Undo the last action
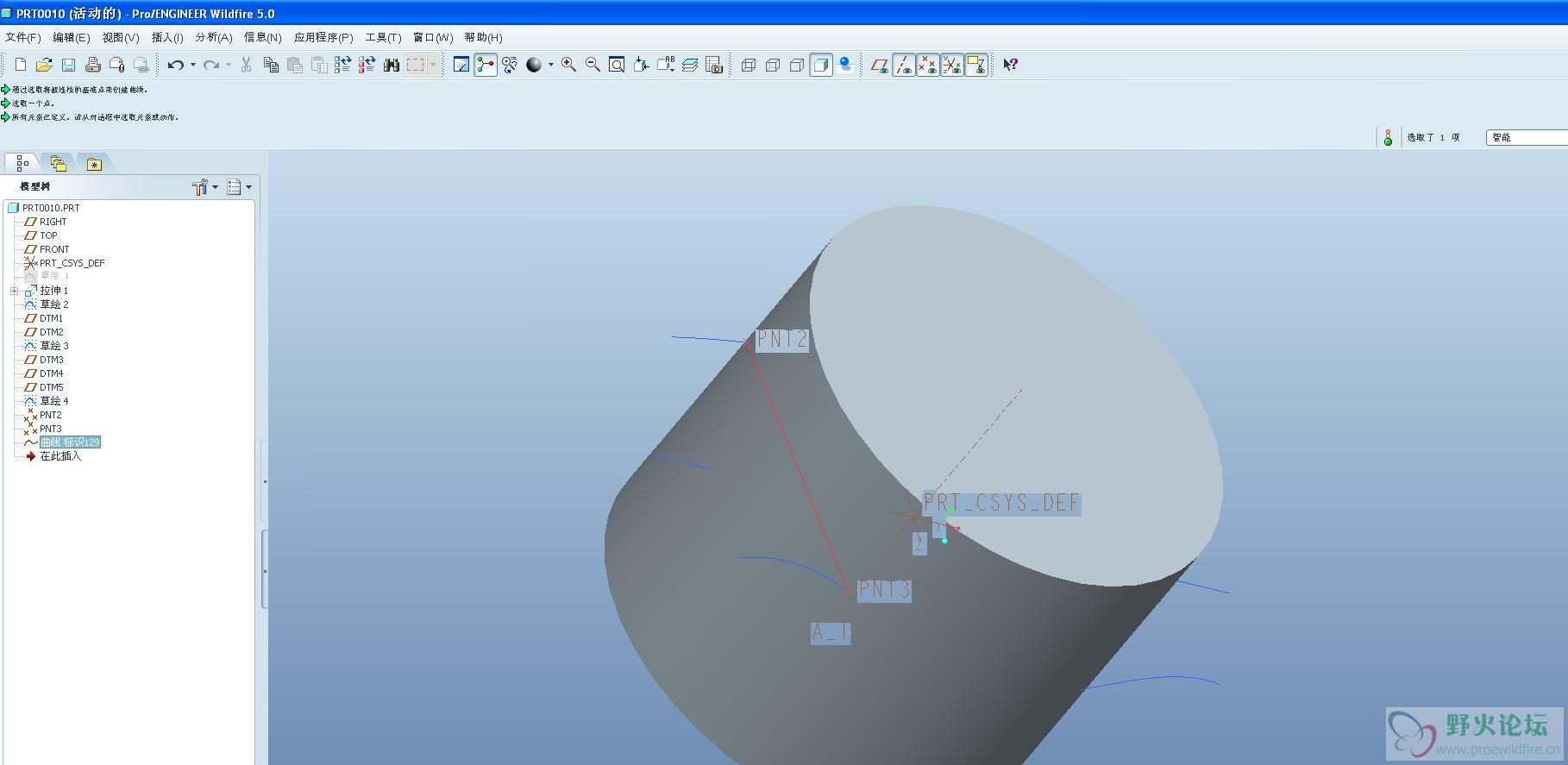The image size is (1568, 765). click(176, 65)
